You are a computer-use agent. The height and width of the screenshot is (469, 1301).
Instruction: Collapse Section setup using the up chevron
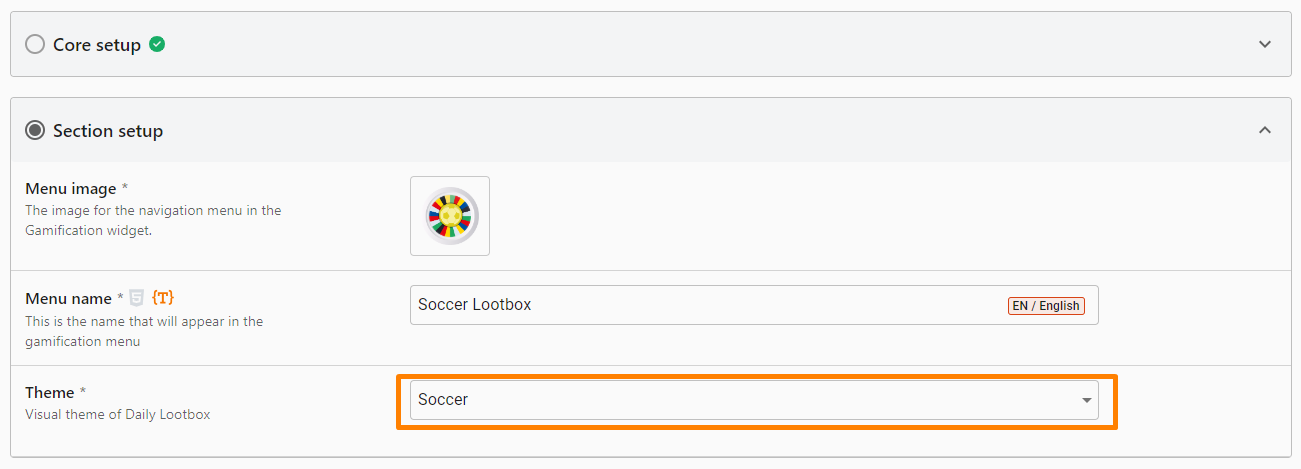pos(1265,130)
